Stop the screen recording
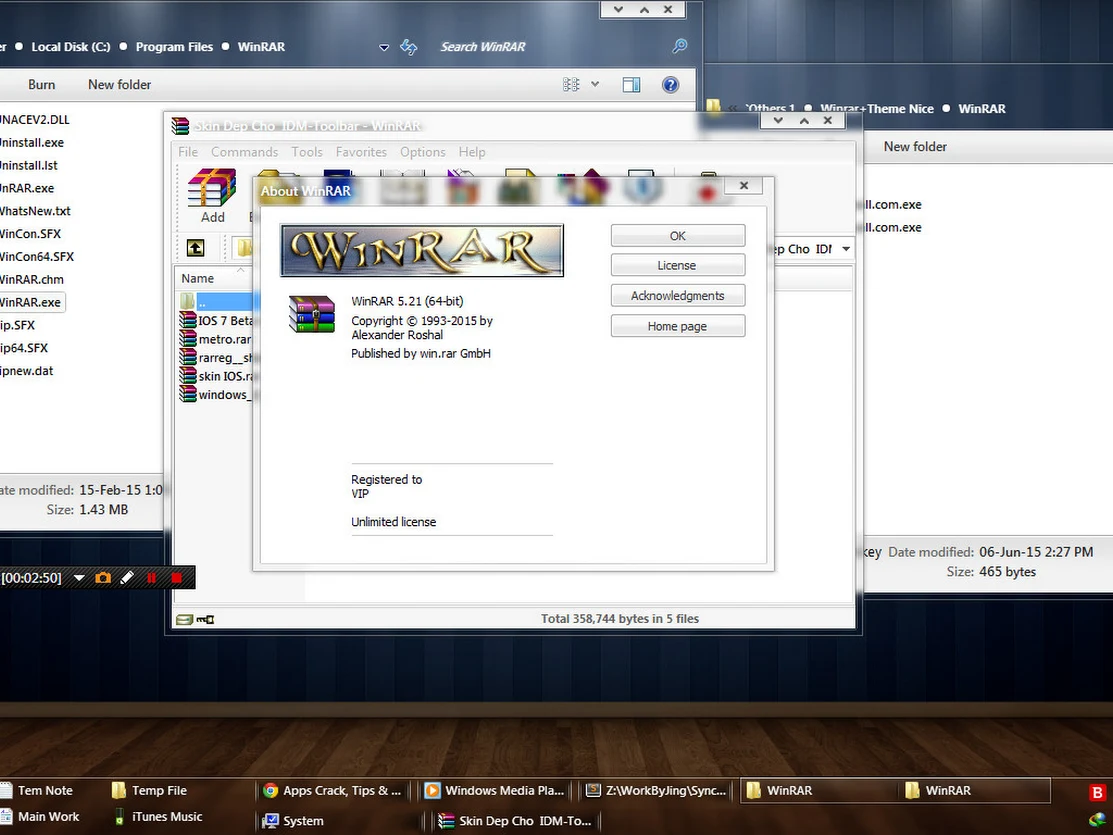Viewport: 1113px width, 835px height. click(177, 578)
